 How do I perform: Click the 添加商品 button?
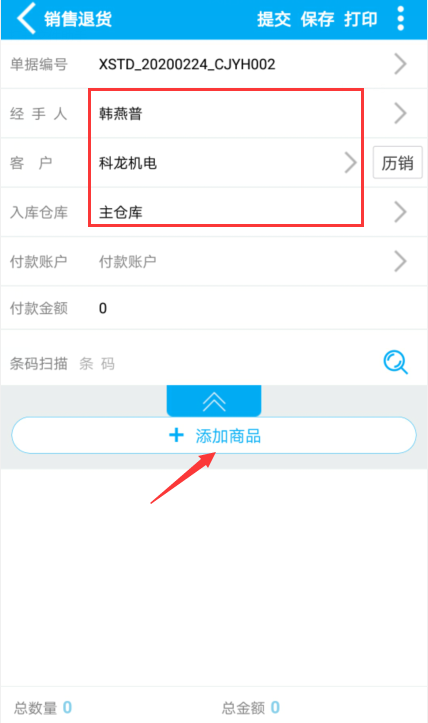tap(214, 435)
